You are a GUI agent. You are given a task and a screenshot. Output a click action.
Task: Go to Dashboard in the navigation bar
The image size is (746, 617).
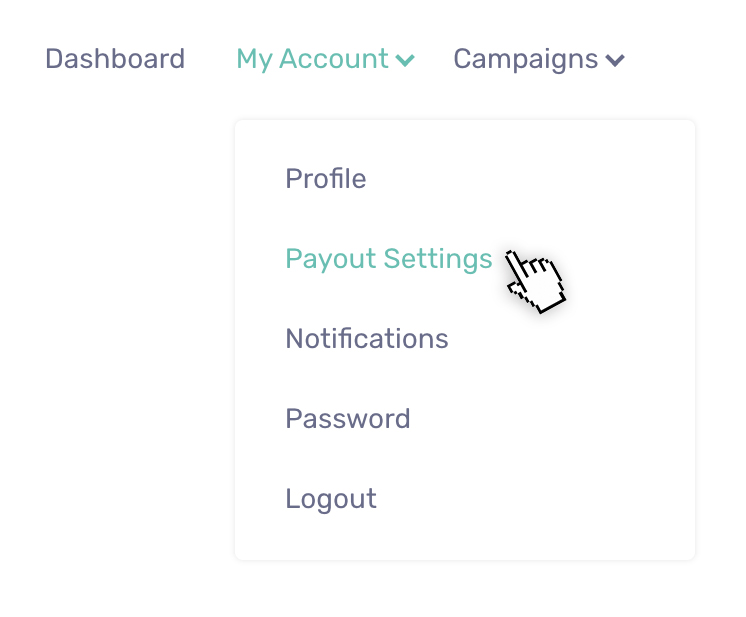[115, 59]
